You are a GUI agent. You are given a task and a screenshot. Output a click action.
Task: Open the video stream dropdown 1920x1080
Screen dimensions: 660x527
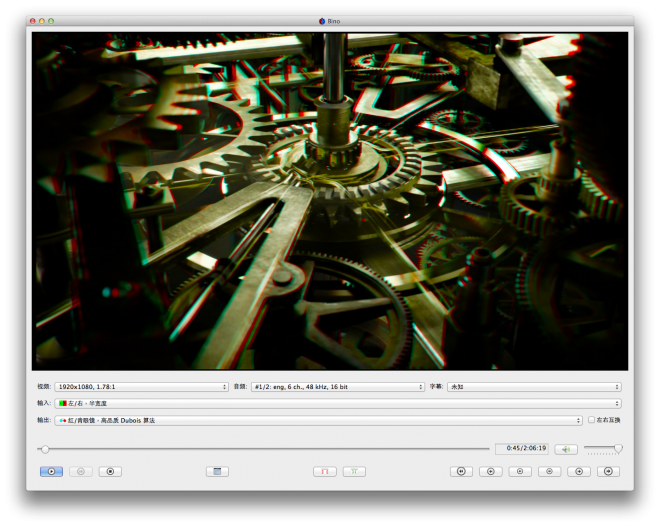(141, 386)
